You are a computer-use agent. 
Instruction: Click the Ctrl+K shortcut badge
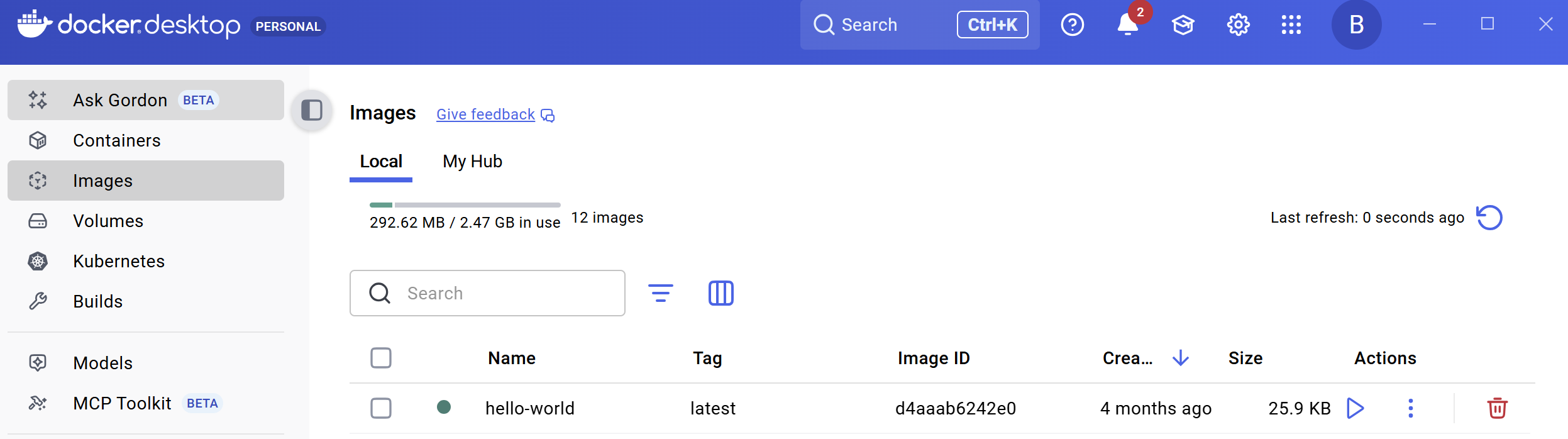point(993,25)
